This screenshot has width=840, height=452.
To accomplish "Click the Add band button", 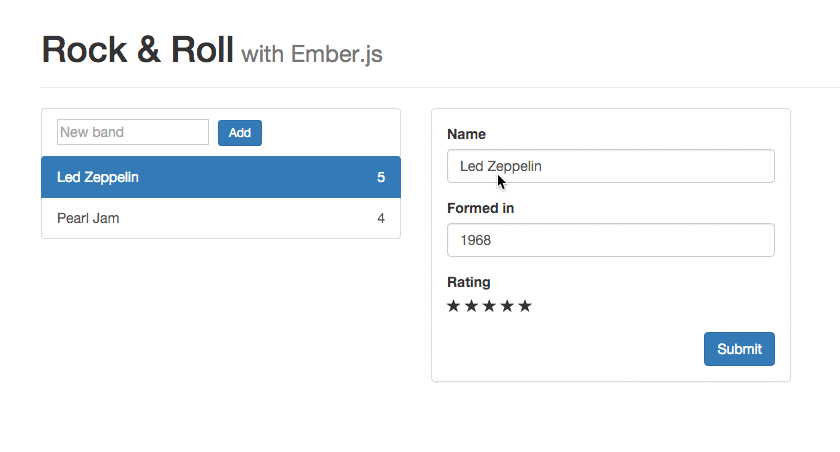I will [240, 133].
